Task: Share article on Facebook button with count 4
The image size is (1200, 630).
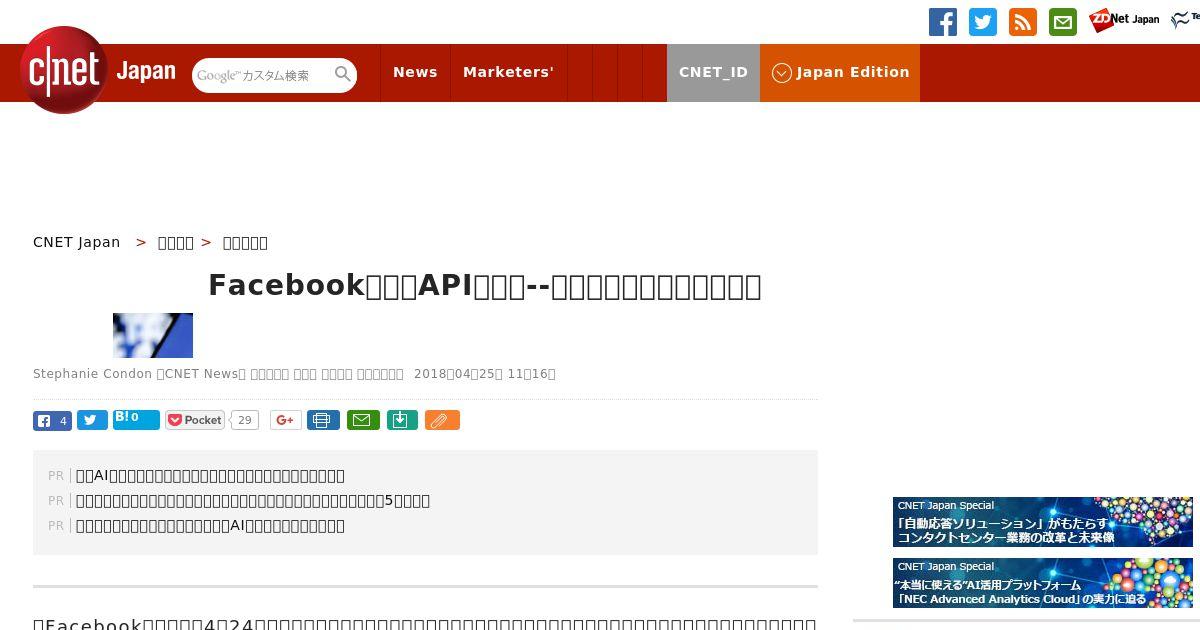Action: (x=52, y=420)
